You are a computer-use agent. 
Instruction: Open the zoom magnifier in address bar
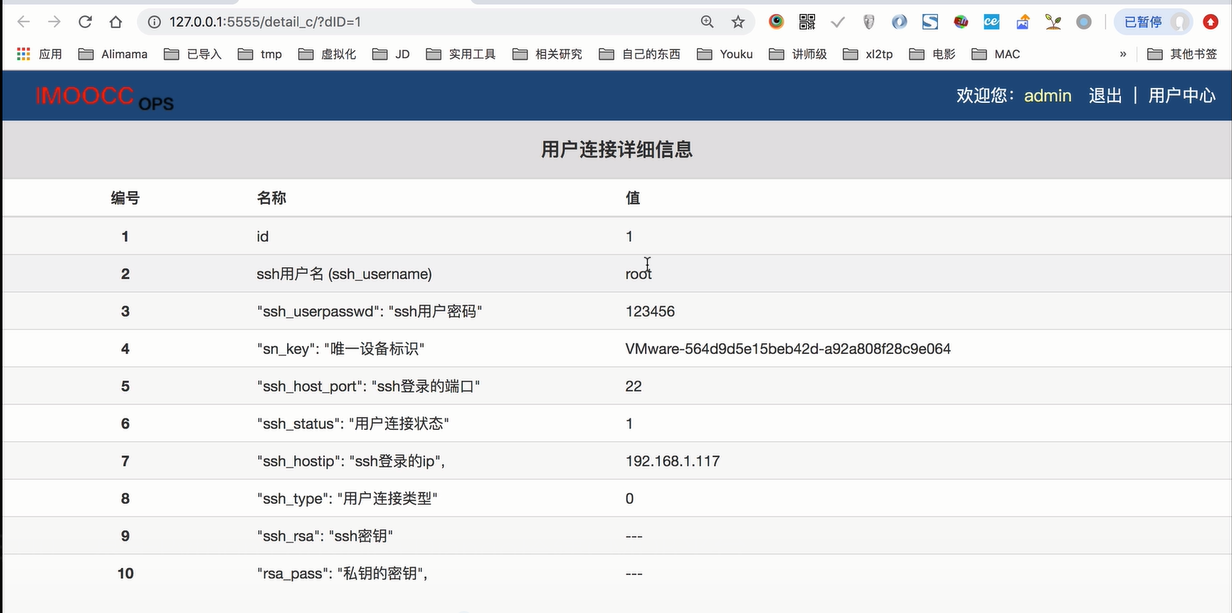point(707,22)
